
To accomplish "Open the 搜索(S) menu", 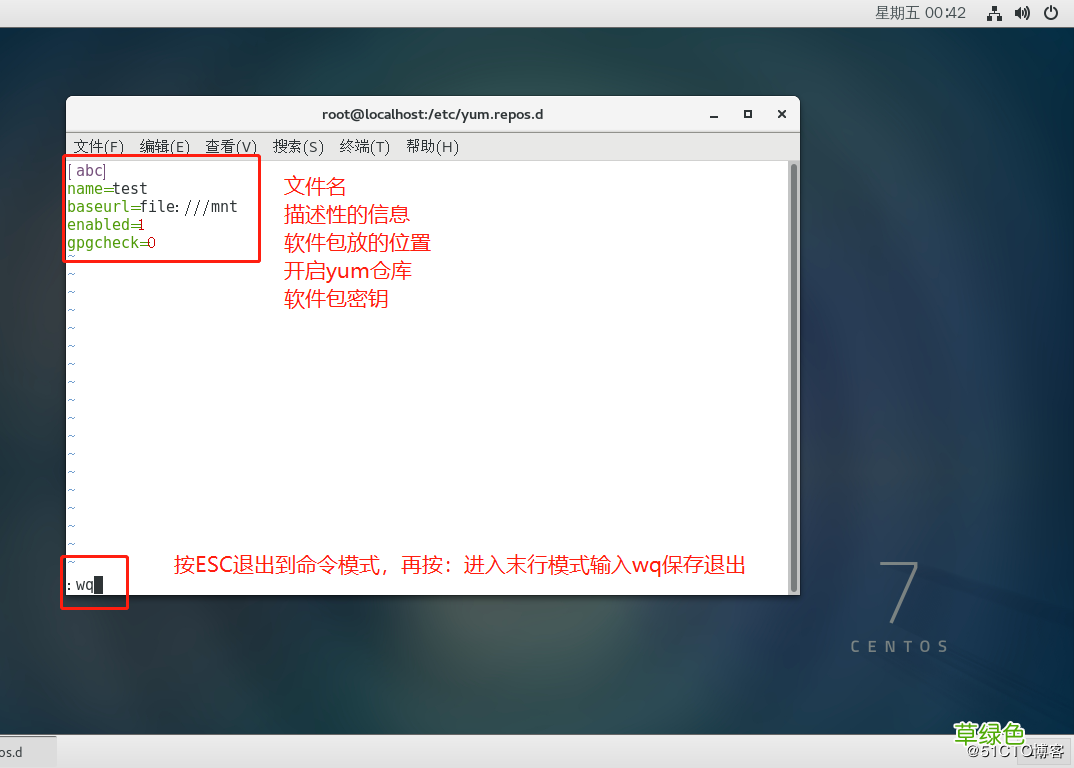I will pyautogui.click(x=297, y=146).
